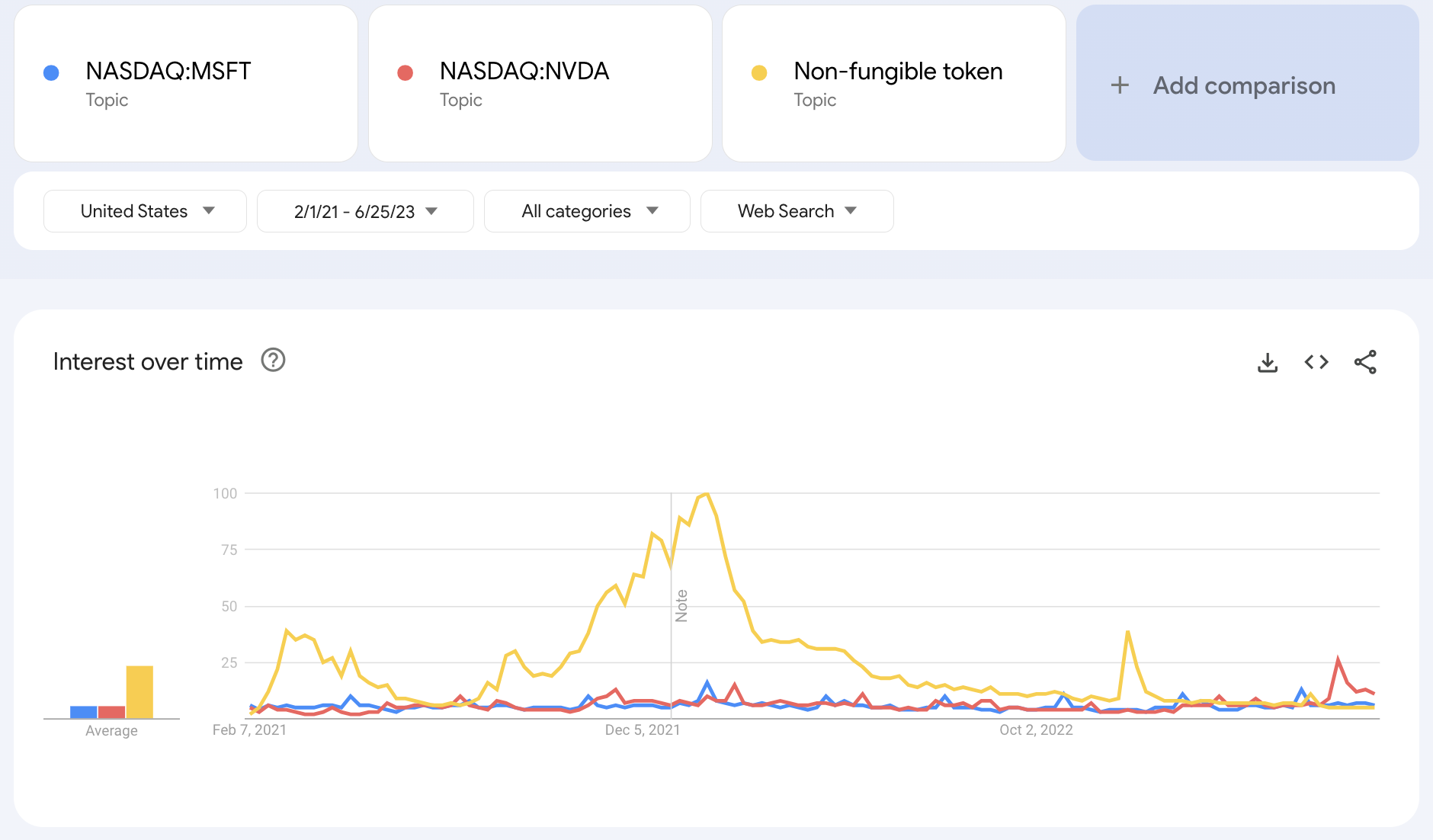Open the 2/1/21 - 6/25/23 date range dropdown
This screenshot has height=840, width=1433.
click(365, 211)
